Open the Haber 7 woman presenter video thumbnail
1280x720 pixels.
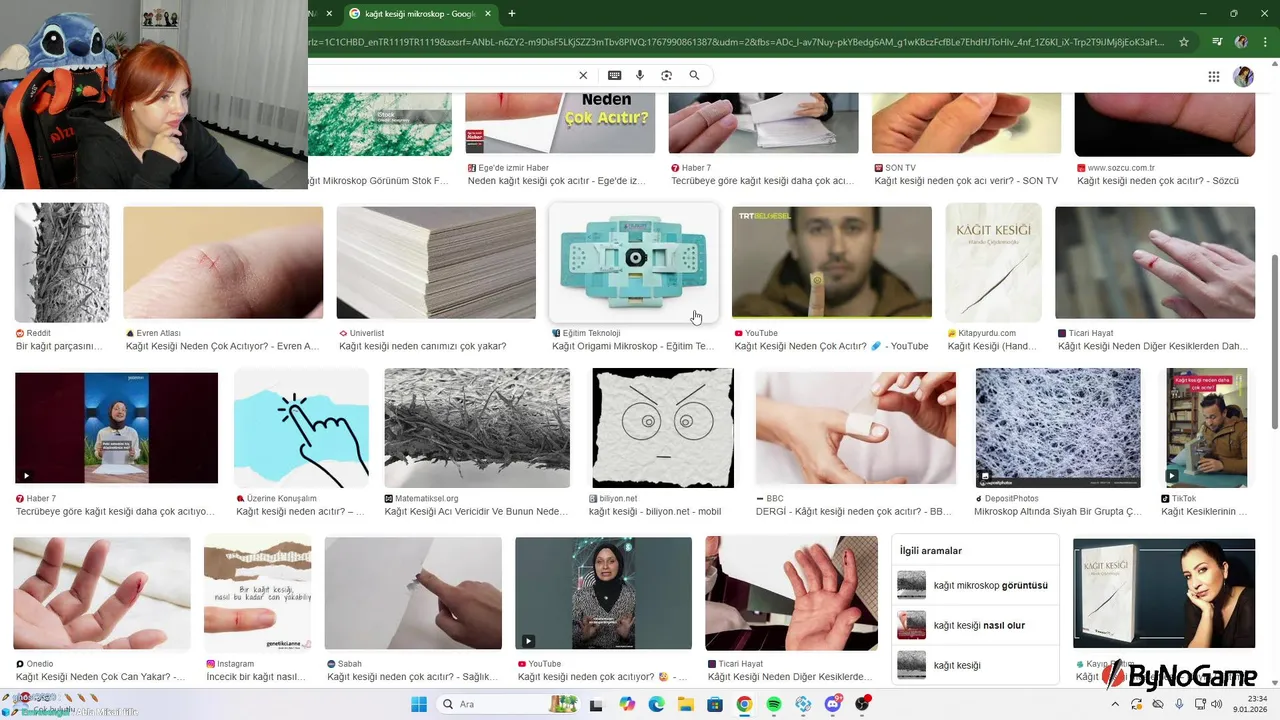point(116,428)
